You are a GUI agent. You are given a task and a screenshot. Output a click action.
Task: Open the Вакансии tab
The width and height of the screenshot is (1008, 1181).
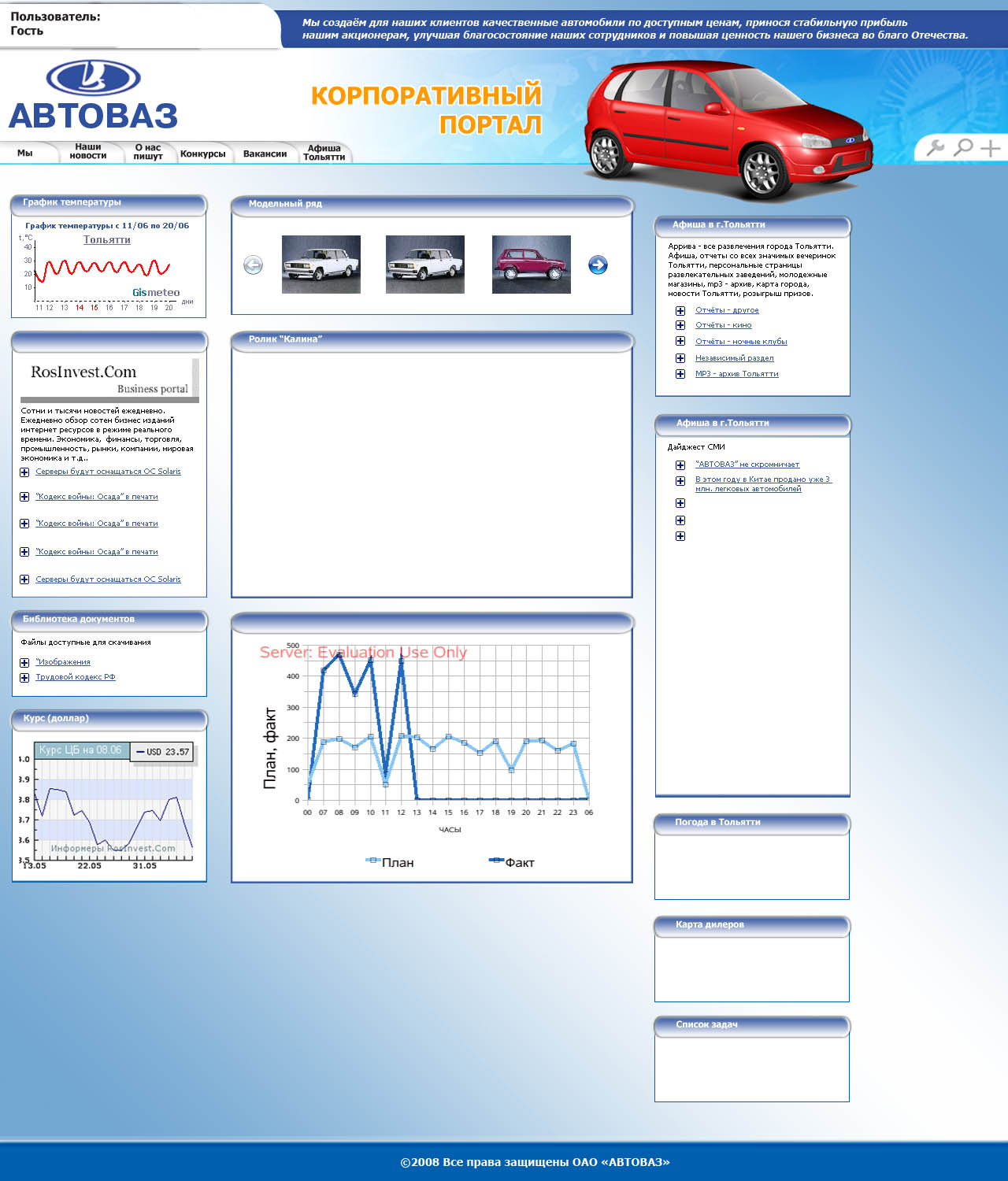[265, 154]
